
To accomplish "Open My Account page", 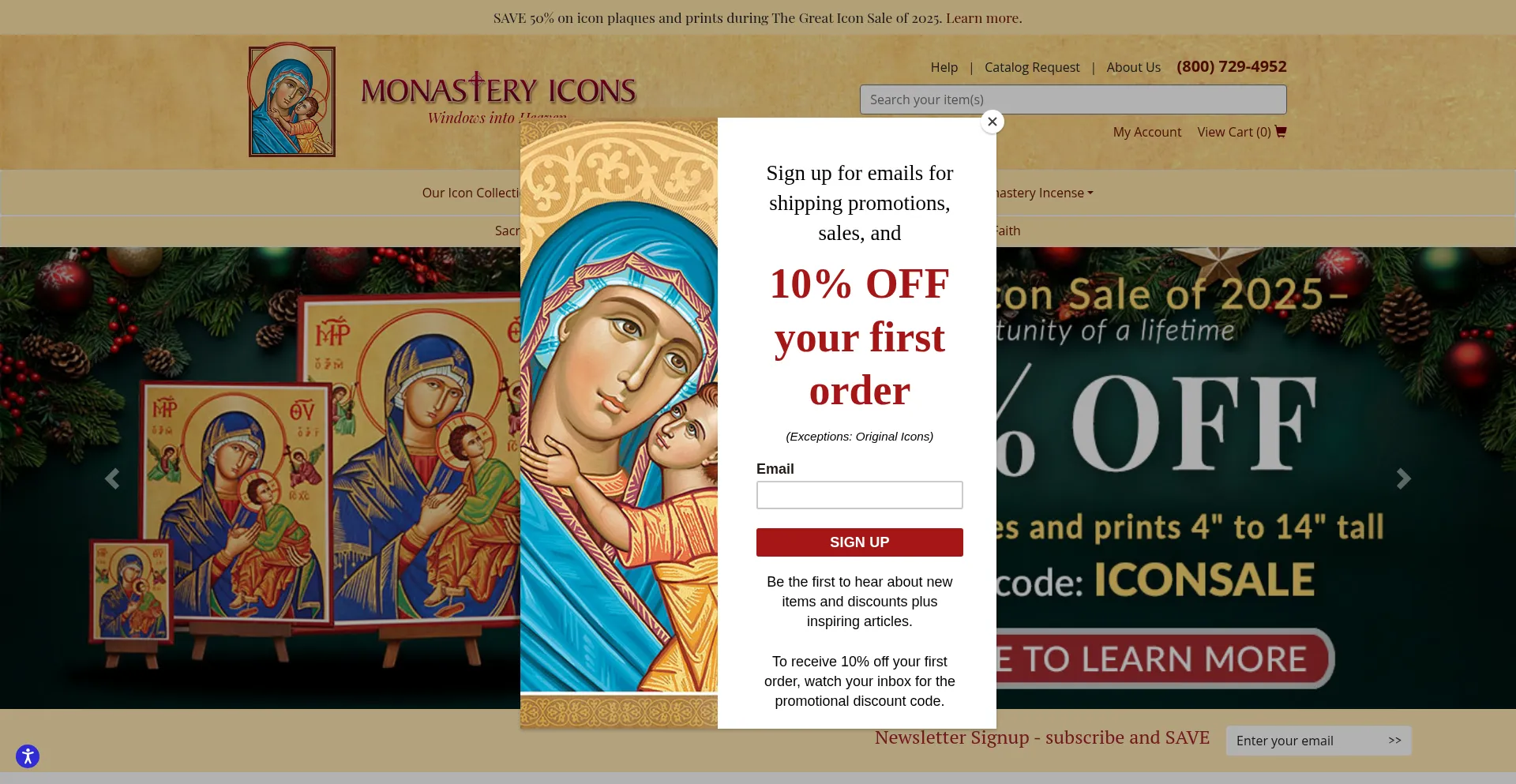I will click(x=1147, y=132).
